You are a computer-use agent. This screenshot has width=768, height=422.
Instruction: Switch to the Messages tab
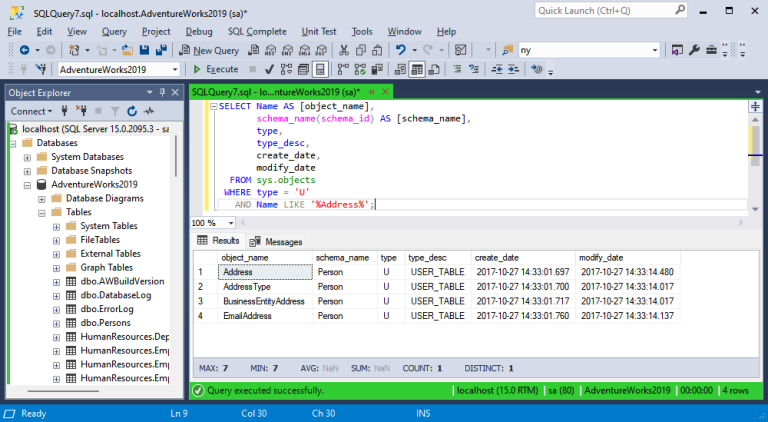(276, 241)
